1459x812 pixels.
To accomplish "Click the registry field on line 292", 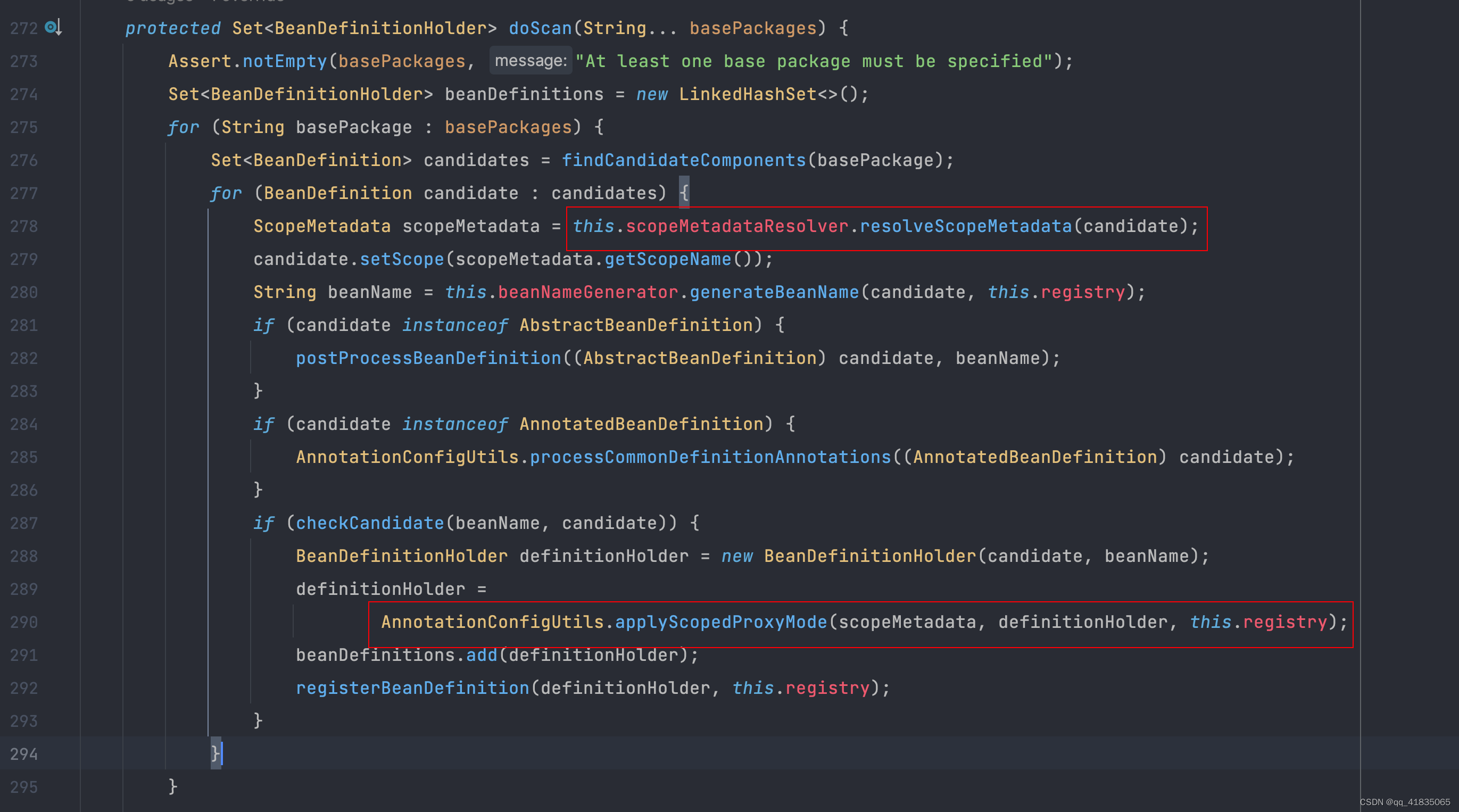I will 827,688.
